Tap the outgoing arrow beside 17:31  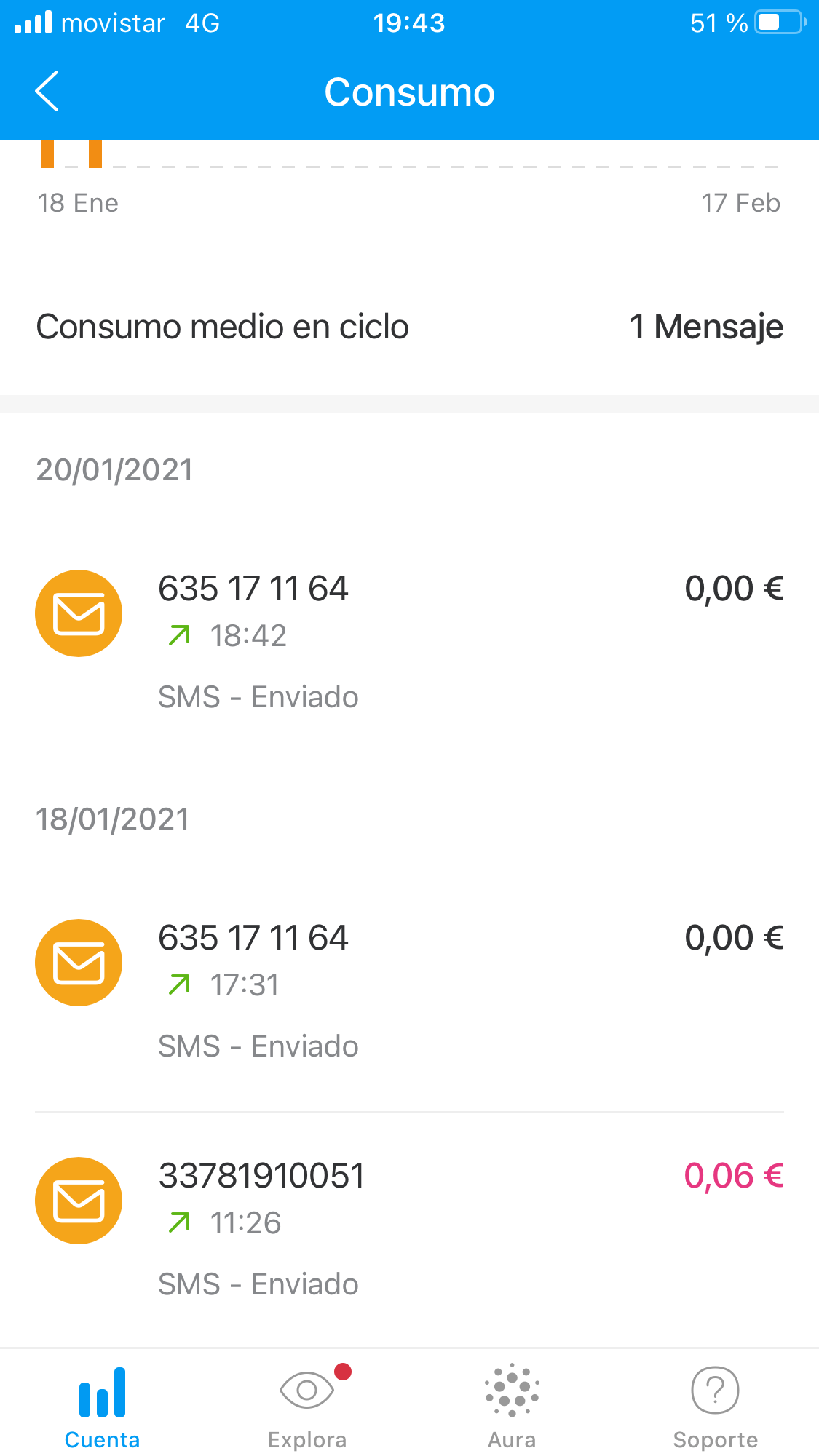179,984
